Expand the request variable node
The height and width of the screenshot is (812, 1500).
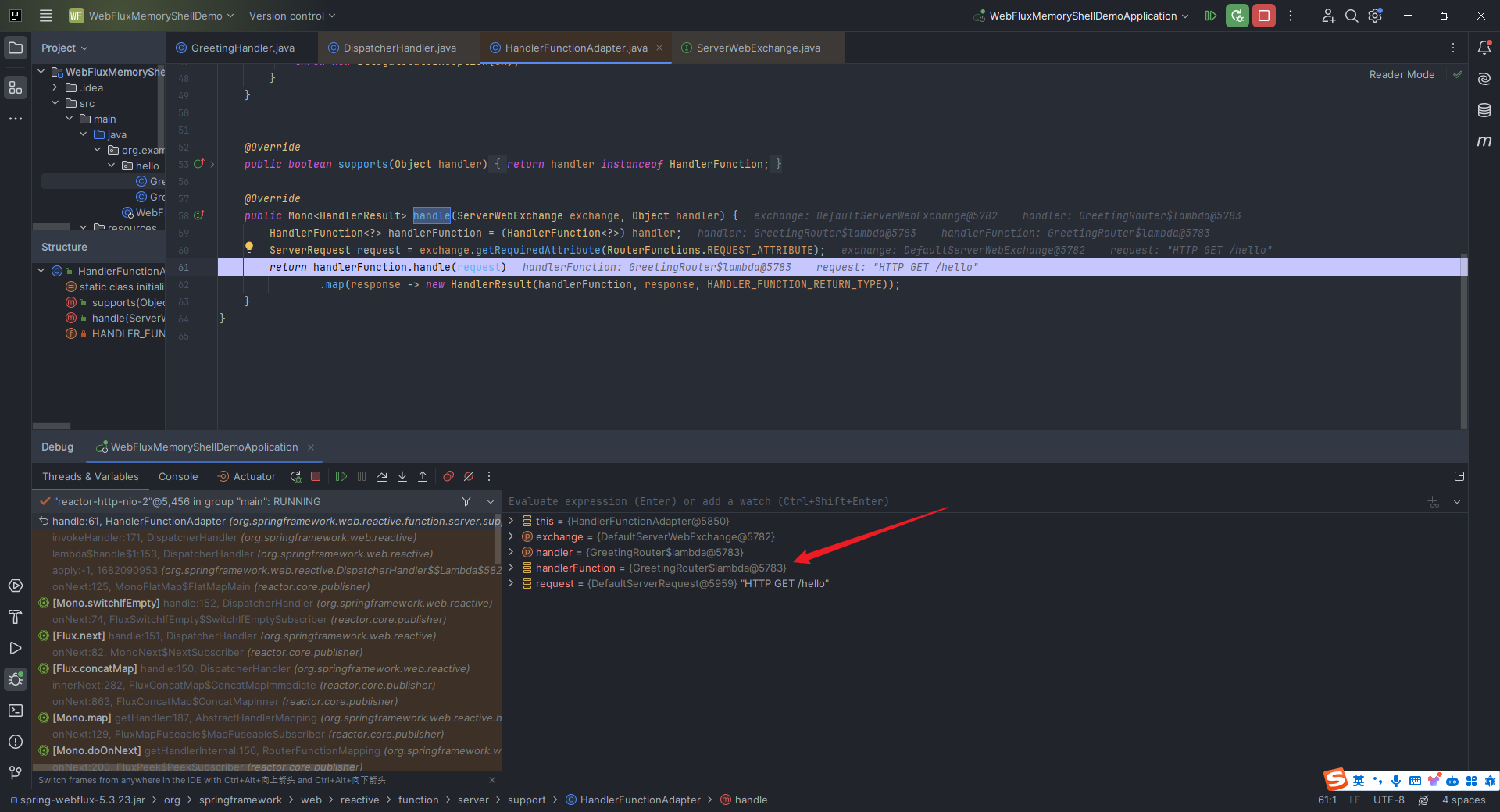coord(512,583)
